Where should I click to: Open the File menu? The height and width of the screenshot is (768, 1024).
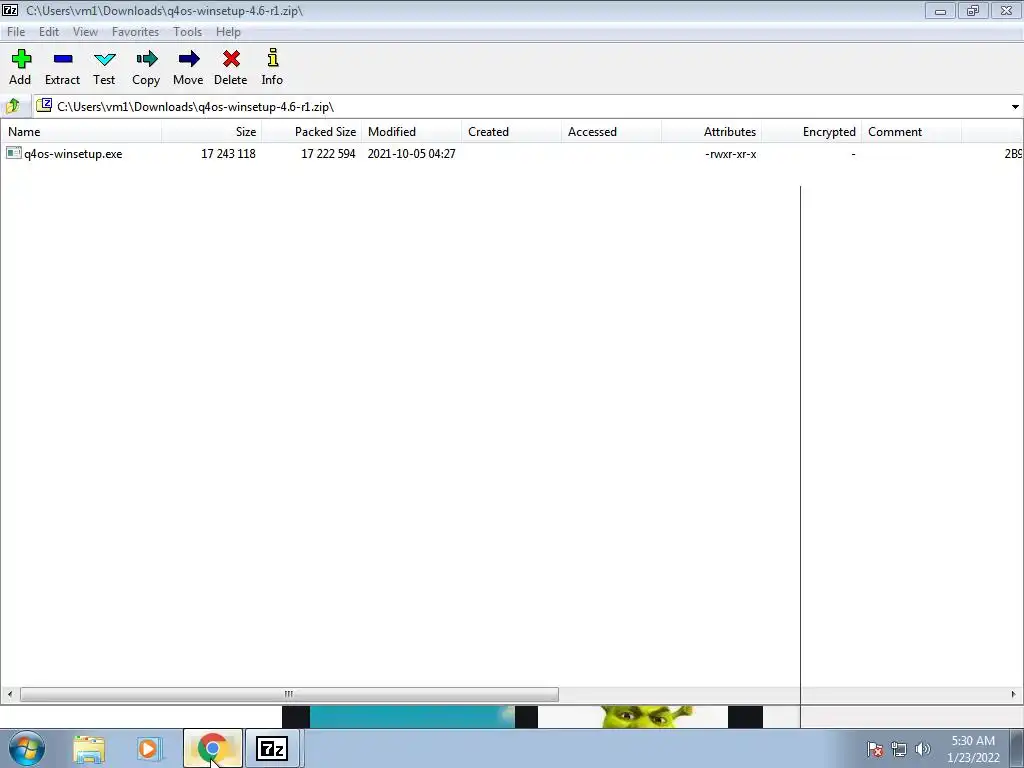point(16,31)
